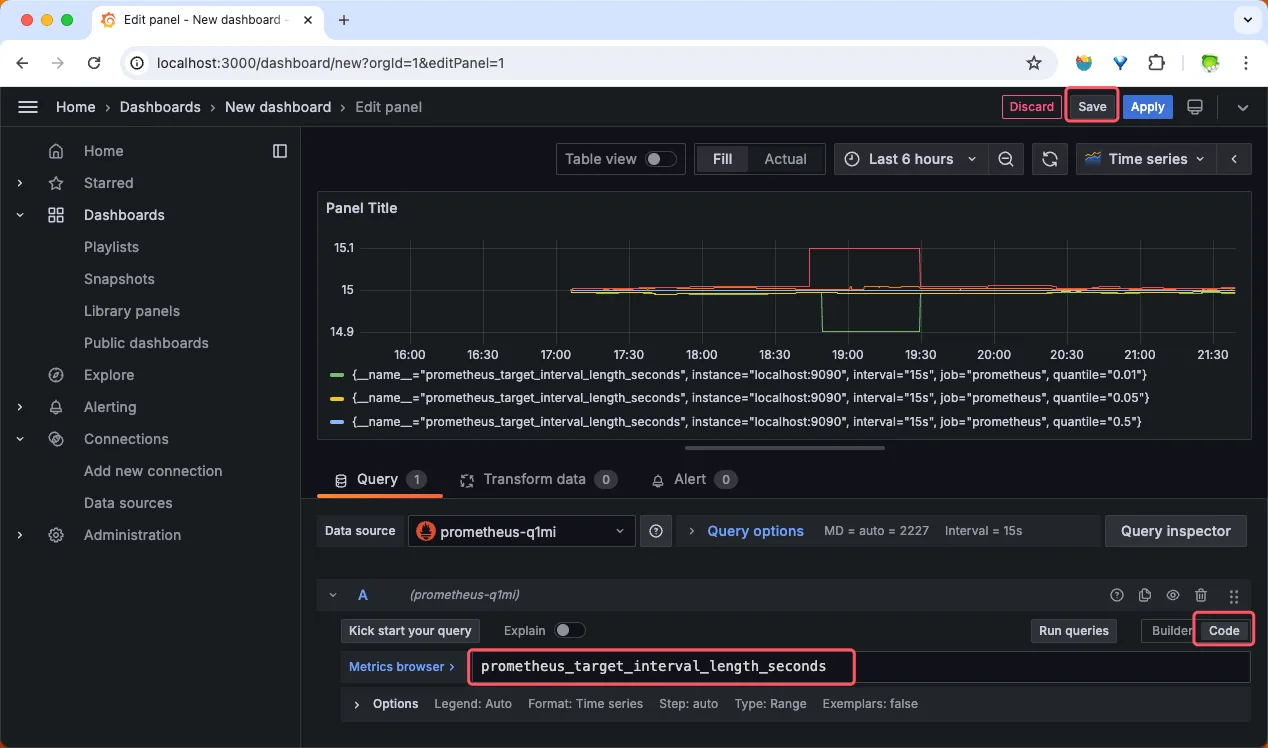1268x748 pixels.
Task: Expand the Options section below the query
Action: (x=396, y=704)
